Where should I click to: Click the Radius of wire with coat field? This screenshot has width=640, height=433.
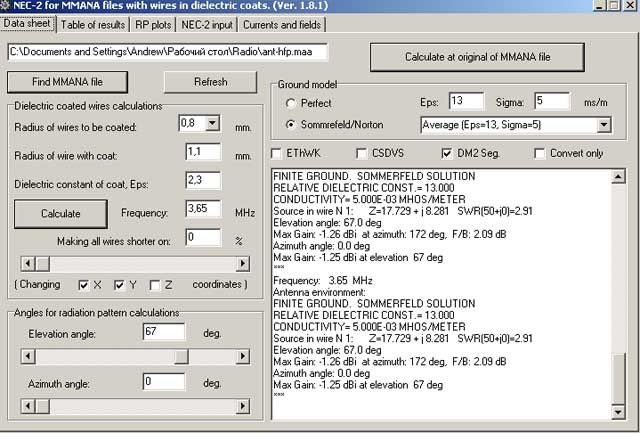point(203,152)
